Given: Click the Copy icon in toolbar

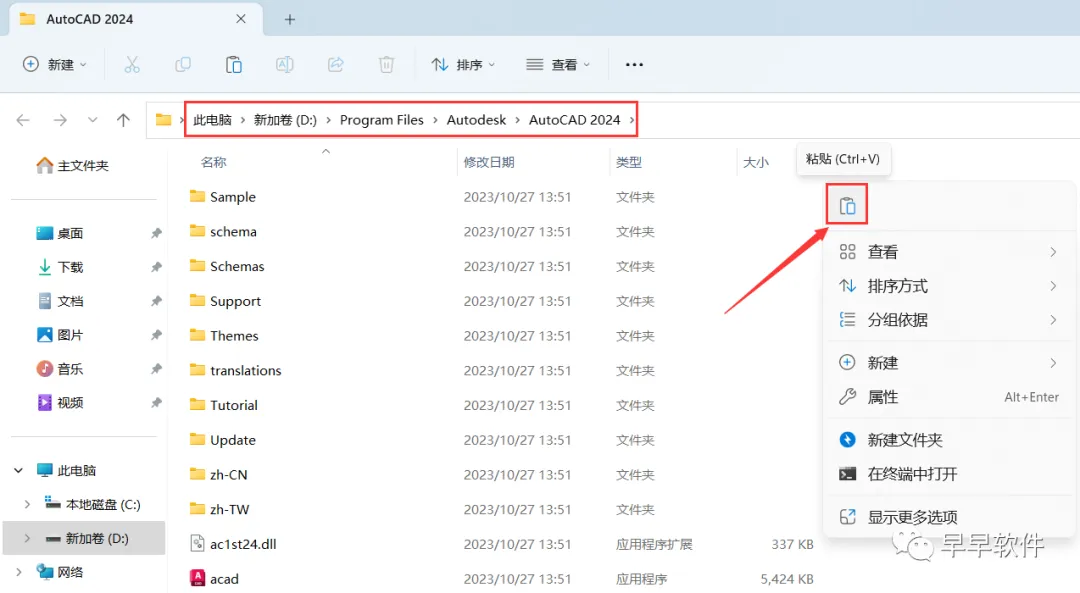Looking at the screenshot, I should [183, 65].
